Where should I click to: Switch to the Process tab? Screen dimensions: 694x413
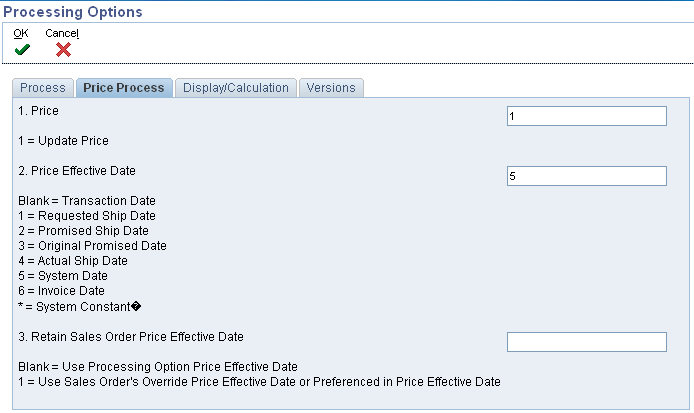coord(42,88)
